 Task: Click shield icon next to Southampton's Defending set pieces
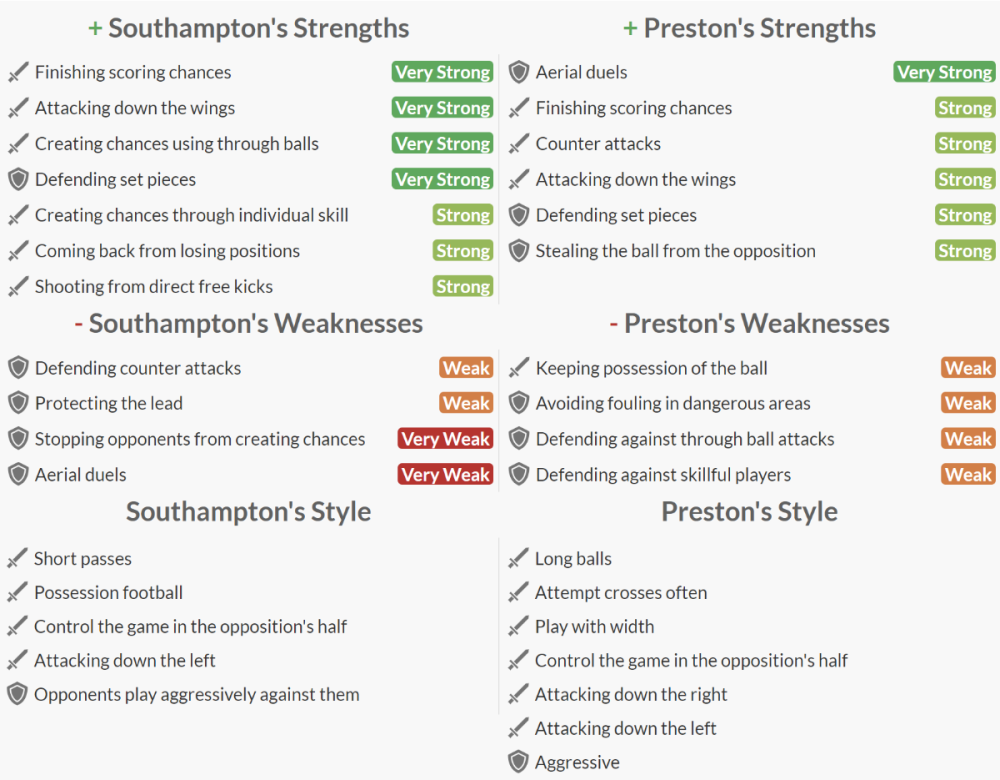18,180
